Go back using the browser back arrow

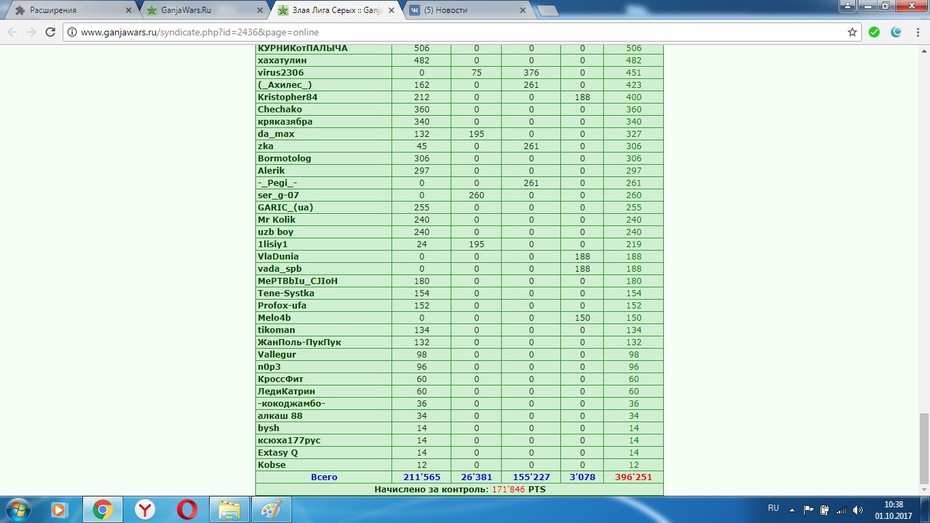click(x=12, y=32)
